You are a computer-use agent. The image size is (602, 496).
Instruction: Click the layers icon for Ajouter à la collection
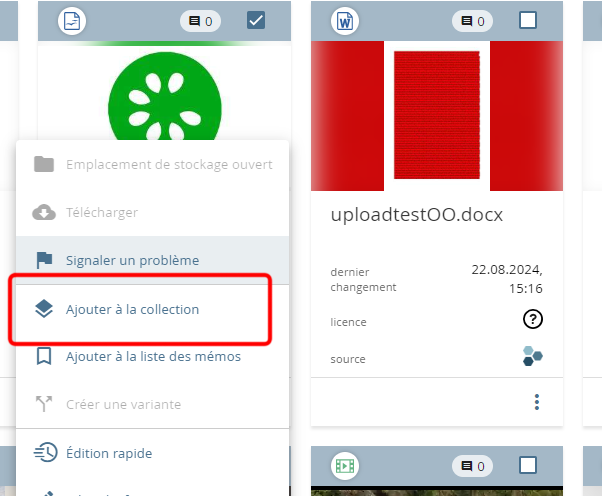tap(44, 309)
